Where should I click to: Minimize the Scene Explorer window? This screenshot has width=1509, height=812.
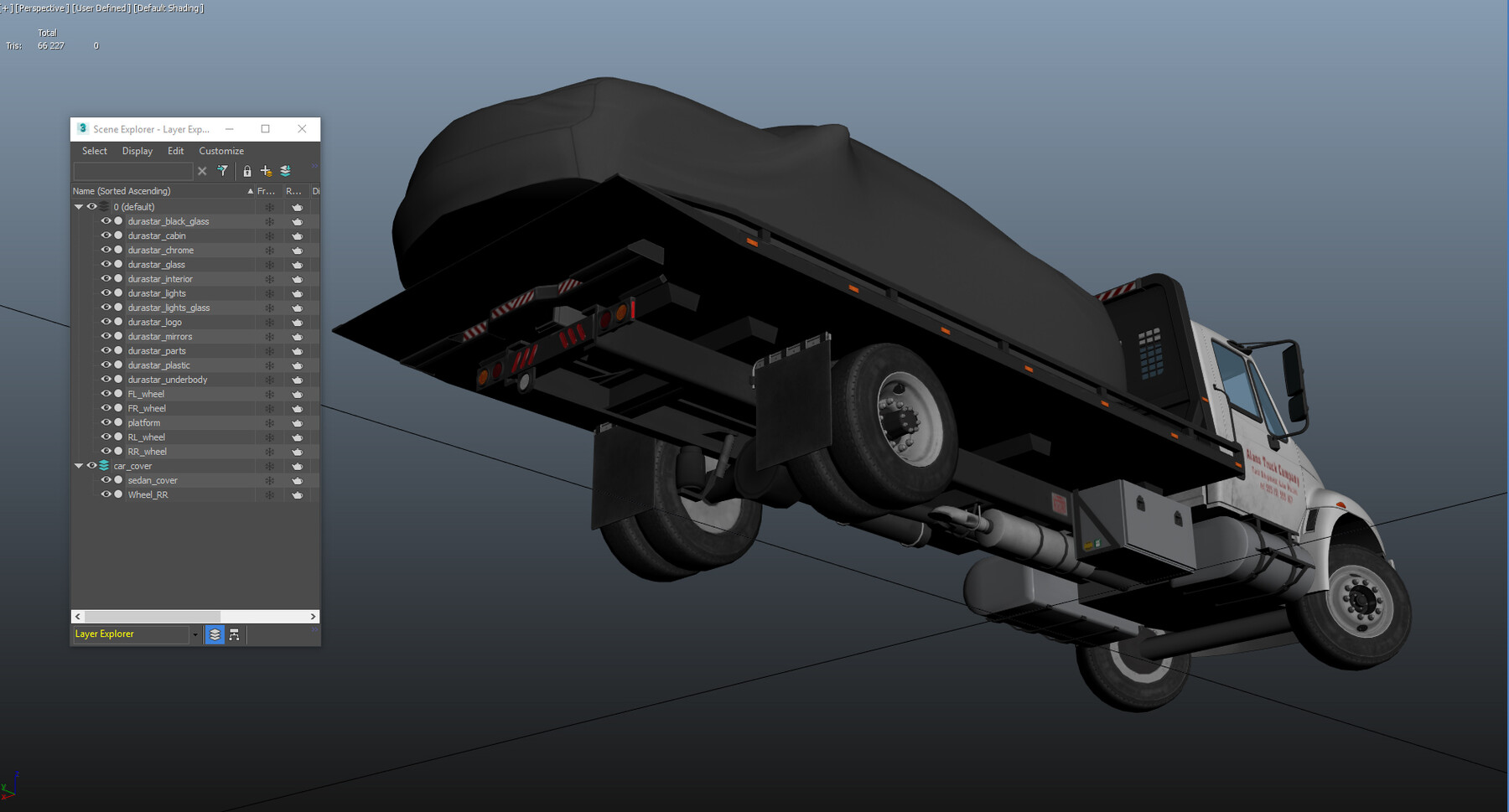pos(229,129)
